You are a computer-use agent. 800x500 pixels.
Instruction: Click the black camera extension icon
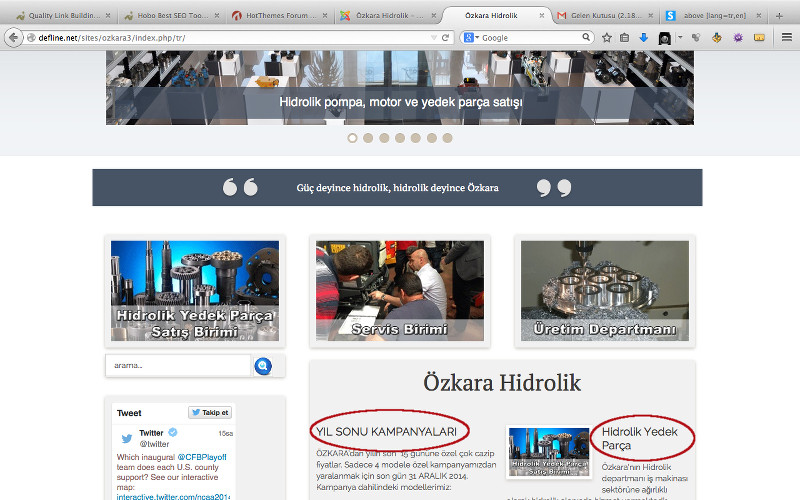[664, 38]
